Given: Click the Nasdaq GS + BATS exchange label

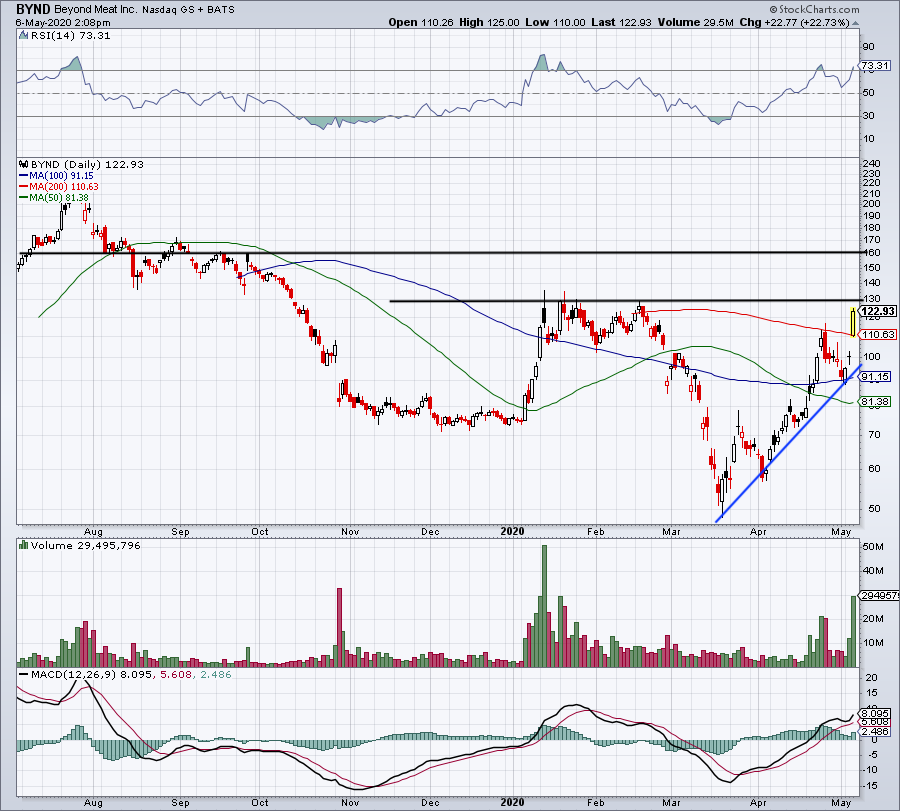Looking at the screenshot, I should pyautogui.click(x=187, y=10).
